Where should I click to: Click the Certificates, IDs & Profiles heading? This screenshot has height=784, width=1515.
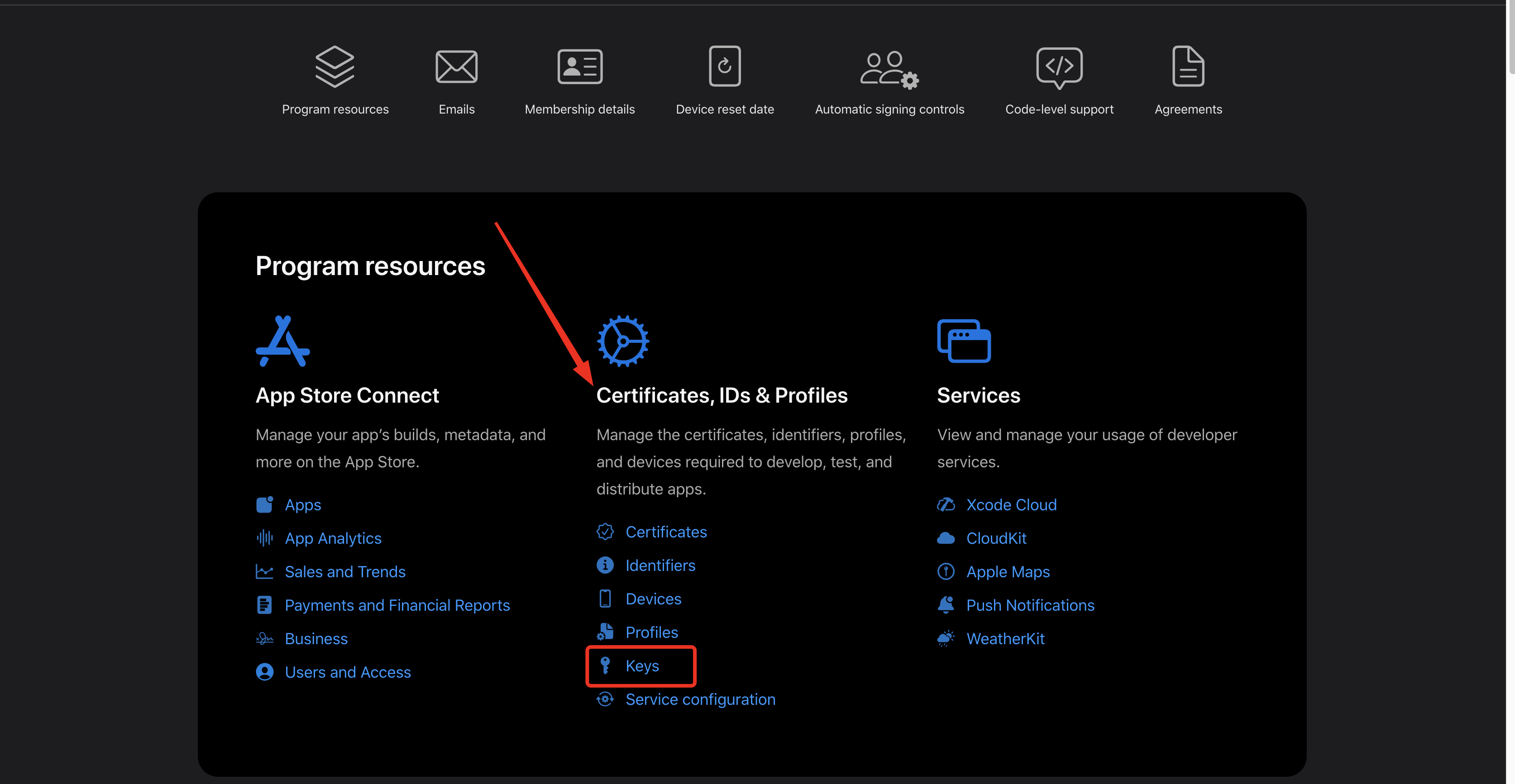[x=722, y=395]
